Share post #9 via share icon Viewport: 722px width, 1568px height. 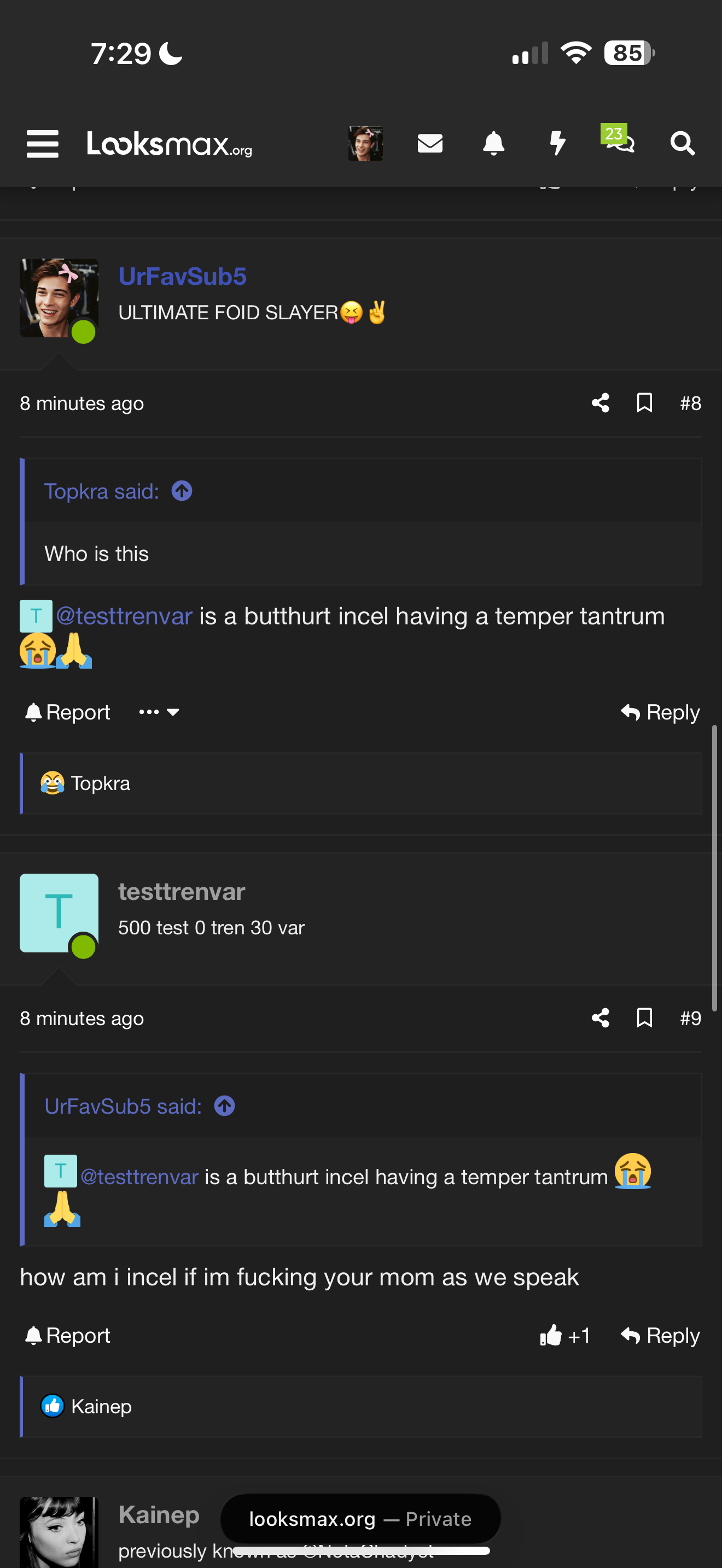pyautogui.click(x=600, y=1018)
